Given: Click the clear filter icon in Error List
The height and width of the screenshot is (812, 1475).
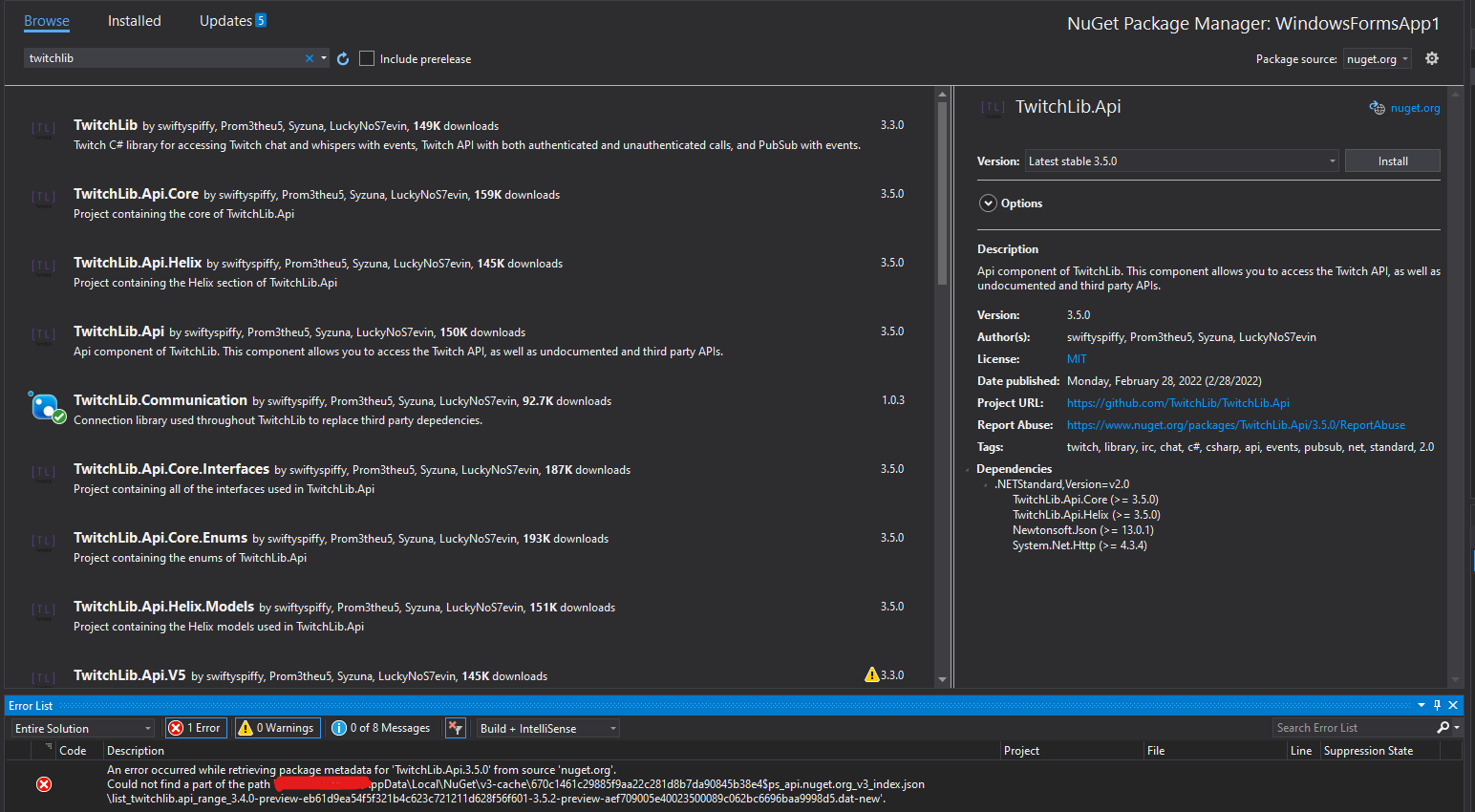Looking at the screenshot, I should [x=456, y=728].
